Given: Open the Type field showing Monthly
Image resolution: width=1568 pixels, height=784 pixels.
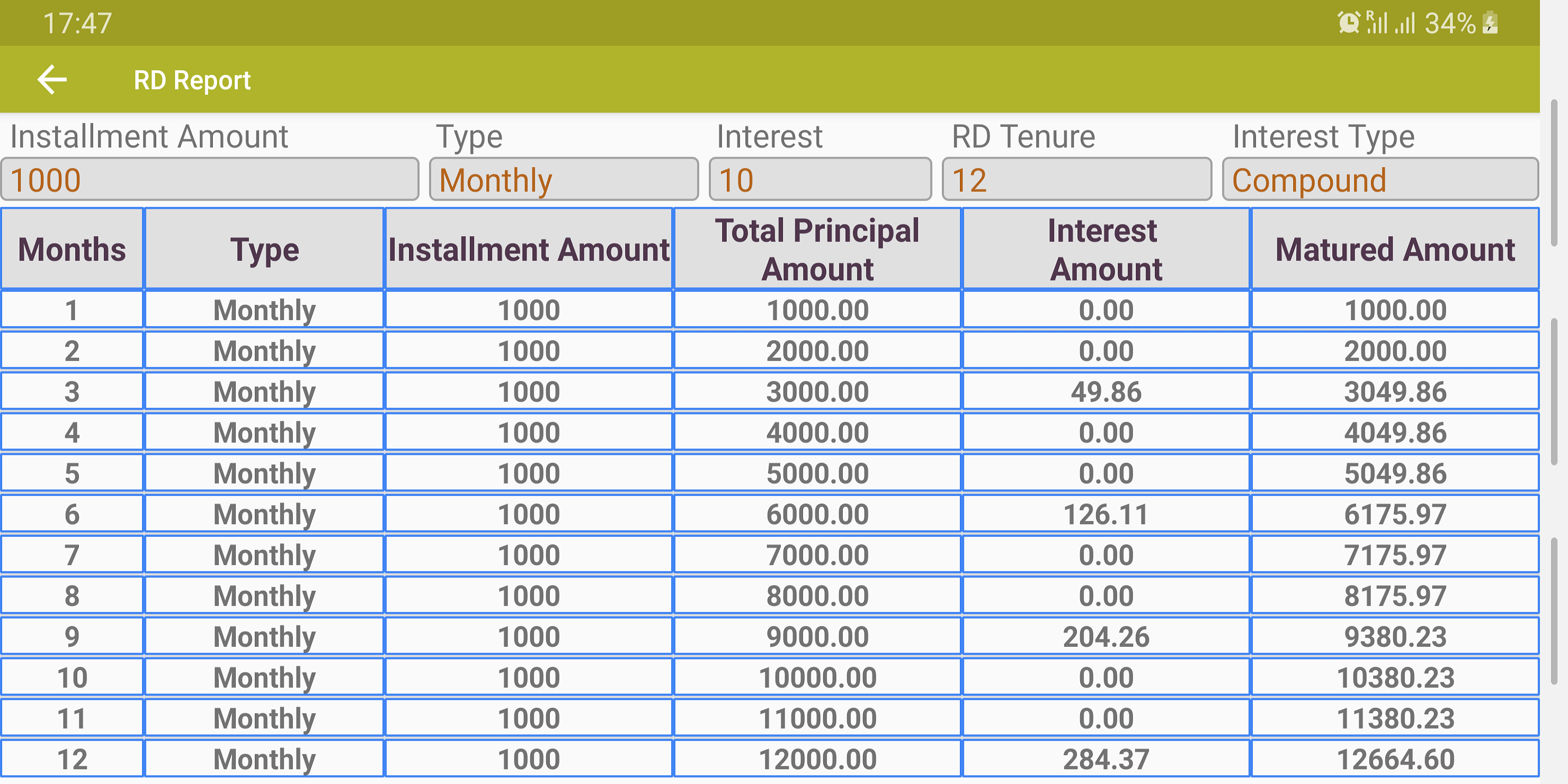Looking at the screenshot, I should coord(563,180).
